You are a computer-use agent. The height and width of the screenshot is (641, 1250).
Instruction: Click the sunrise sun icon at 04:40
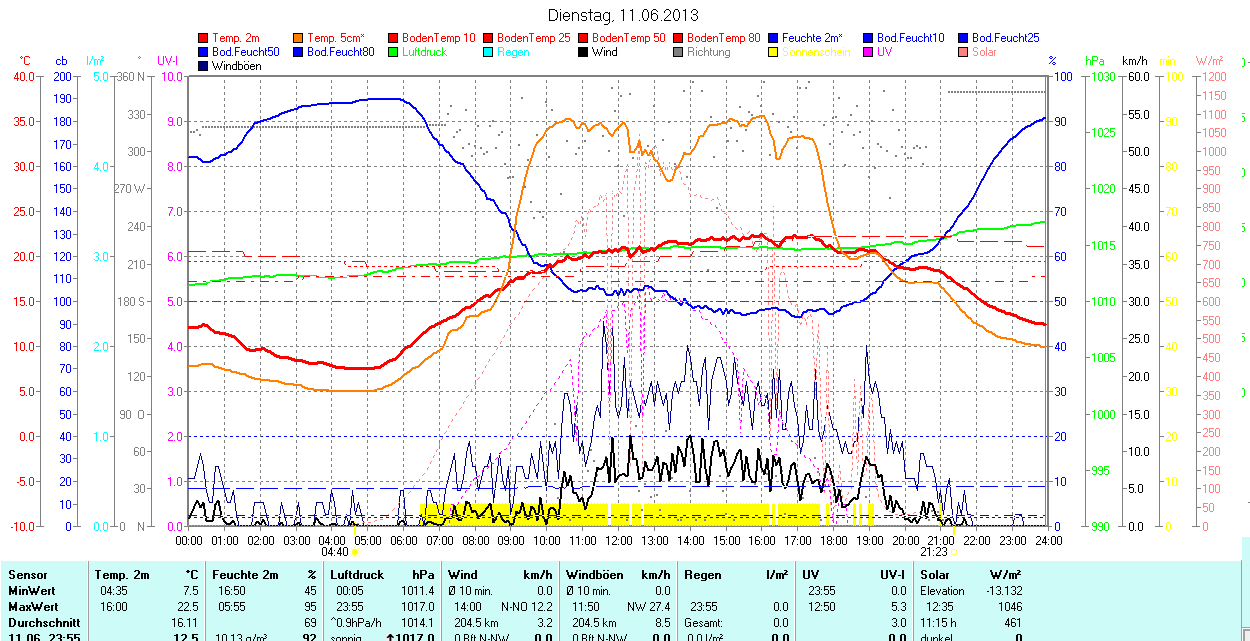pyautogui.click(x=355, y=552)
